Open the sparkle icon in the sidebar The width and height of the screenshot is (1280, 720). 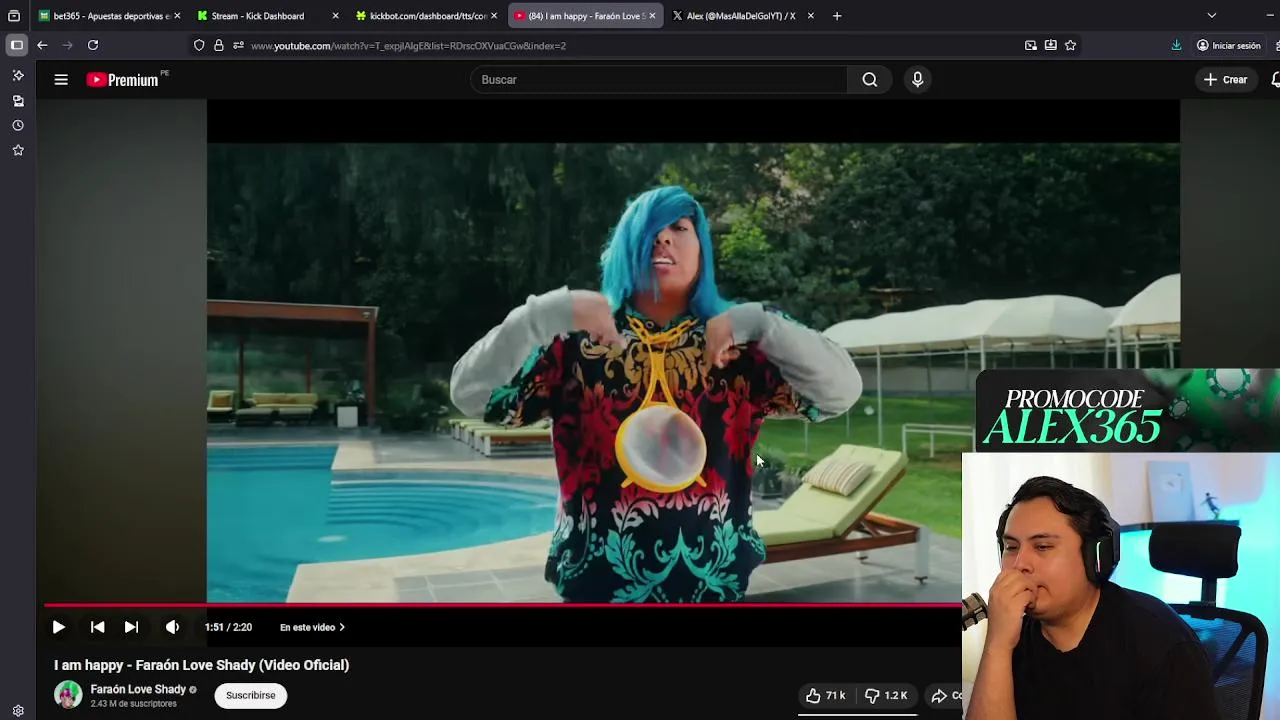point(18,75)
